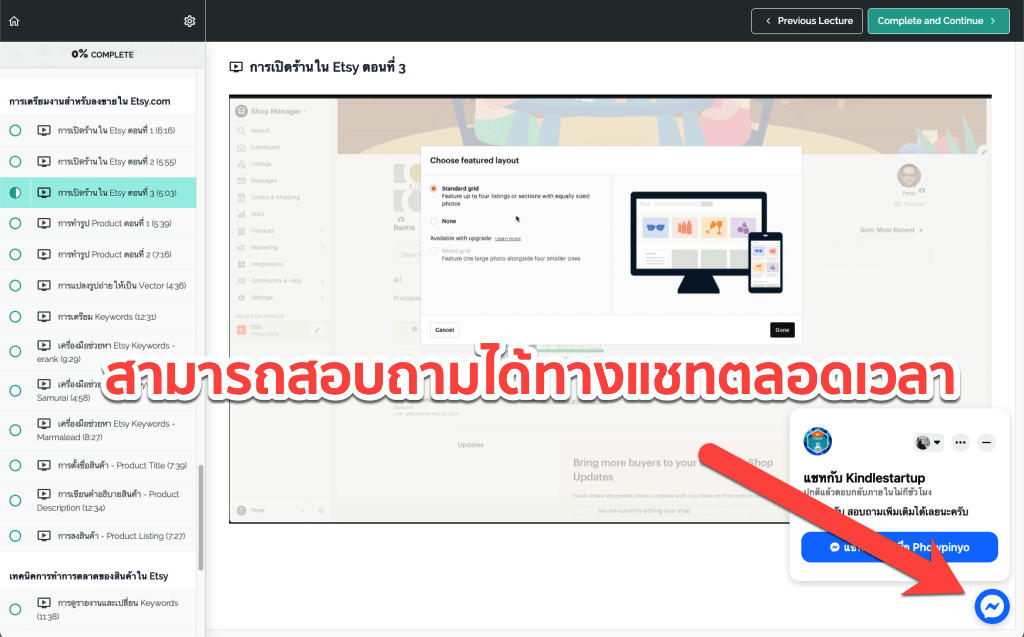Open lecture การทำรูป Product ตอนที่ 2 (7:16)
The height and width of the screenshot is (637, 1024).
coord(98,254)
